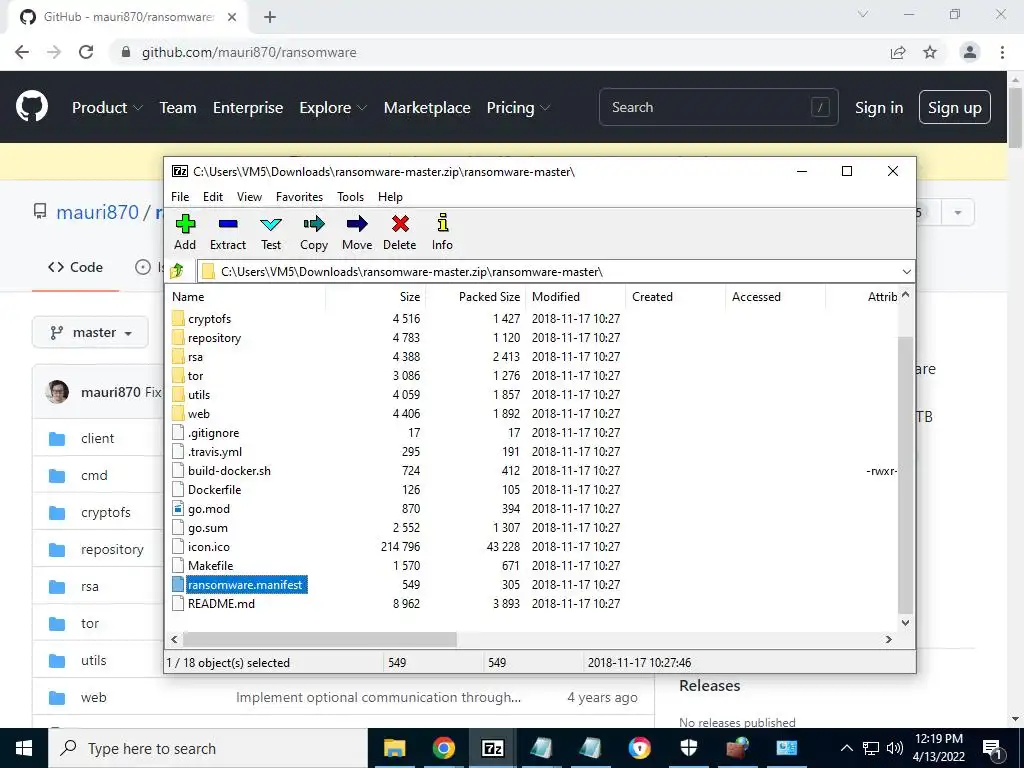Open the master branch dropdown on GitHub
Image resolution: width=1024 pixels, height=768 pixels.
(x=91, y=333)
